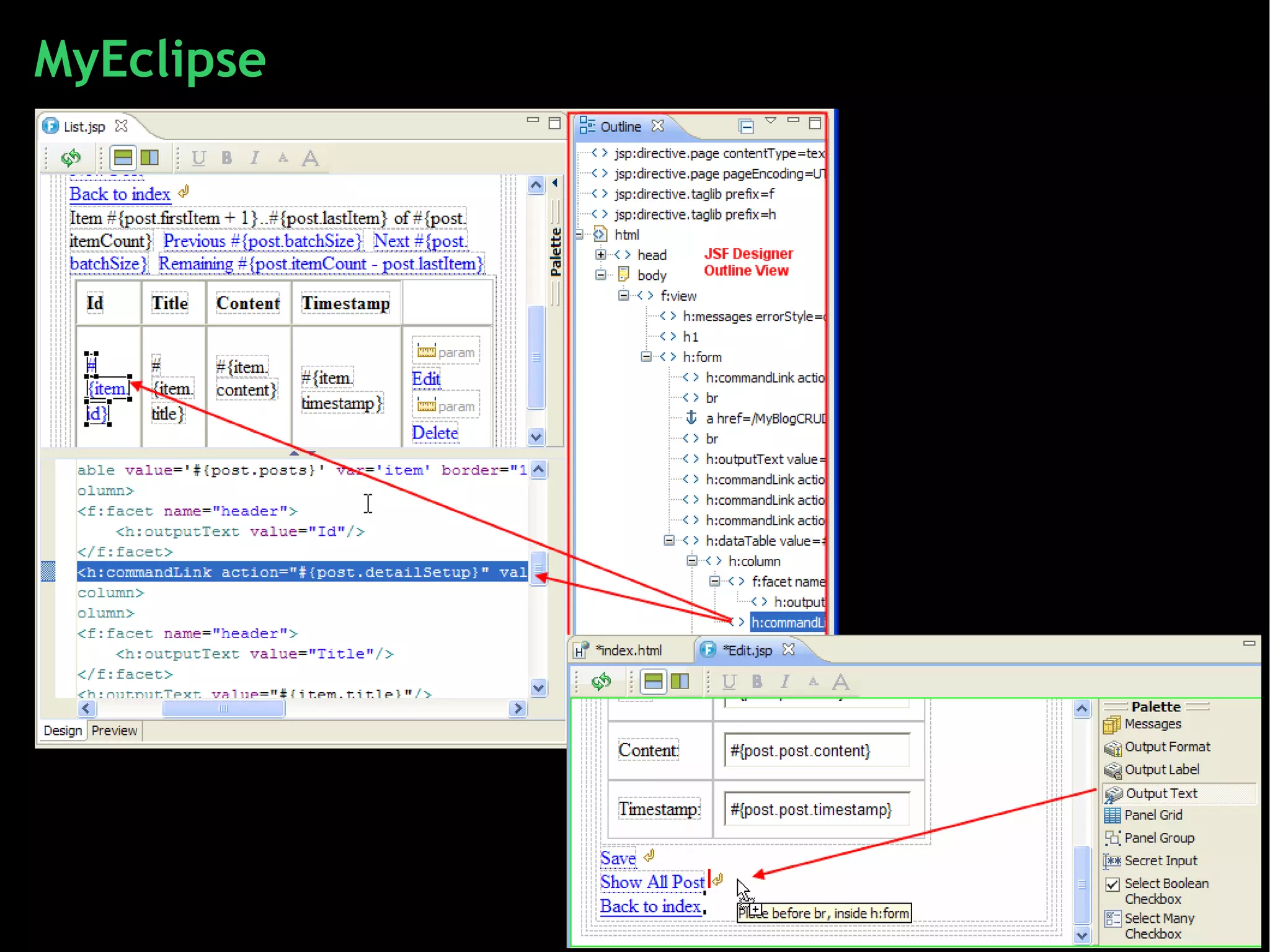
Task: Expand the head node in Outline
Action: (600, 255)
